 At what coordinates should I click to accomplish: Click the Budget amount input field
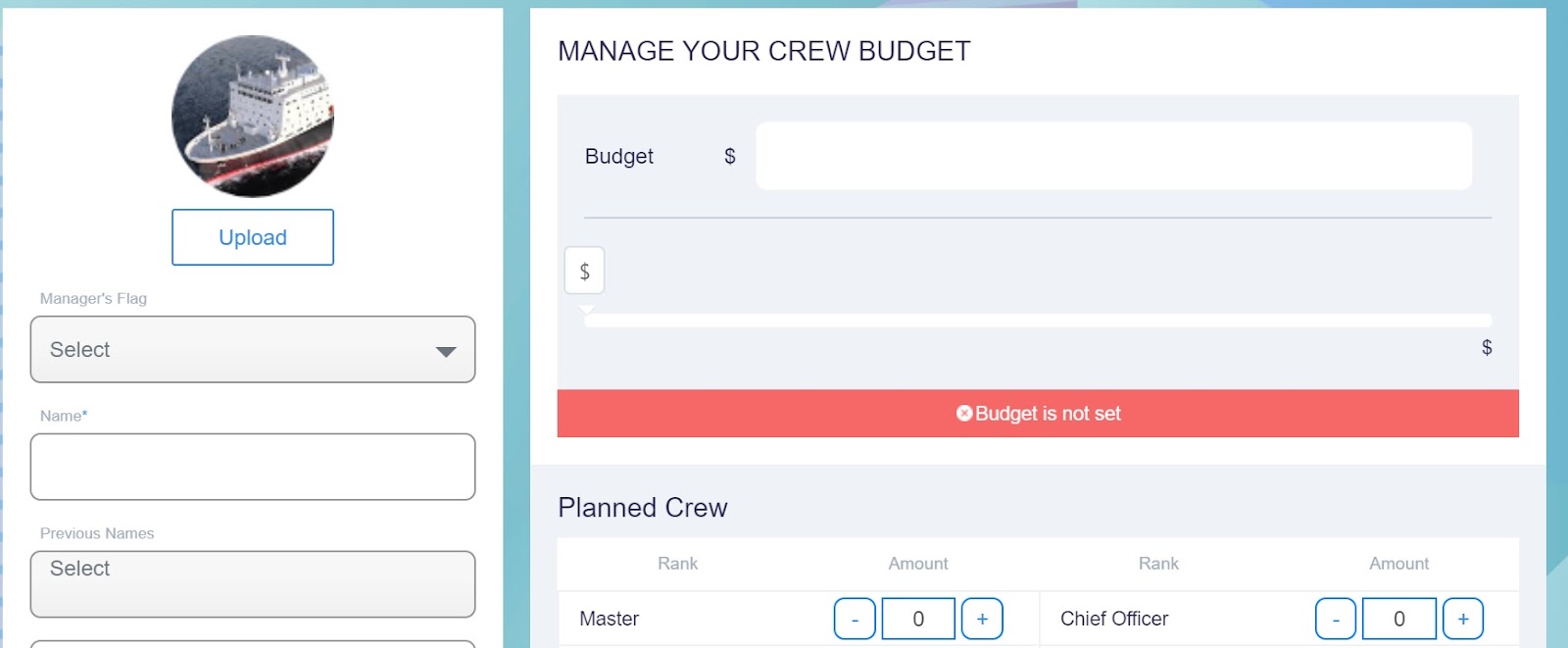coord(1113,156)
